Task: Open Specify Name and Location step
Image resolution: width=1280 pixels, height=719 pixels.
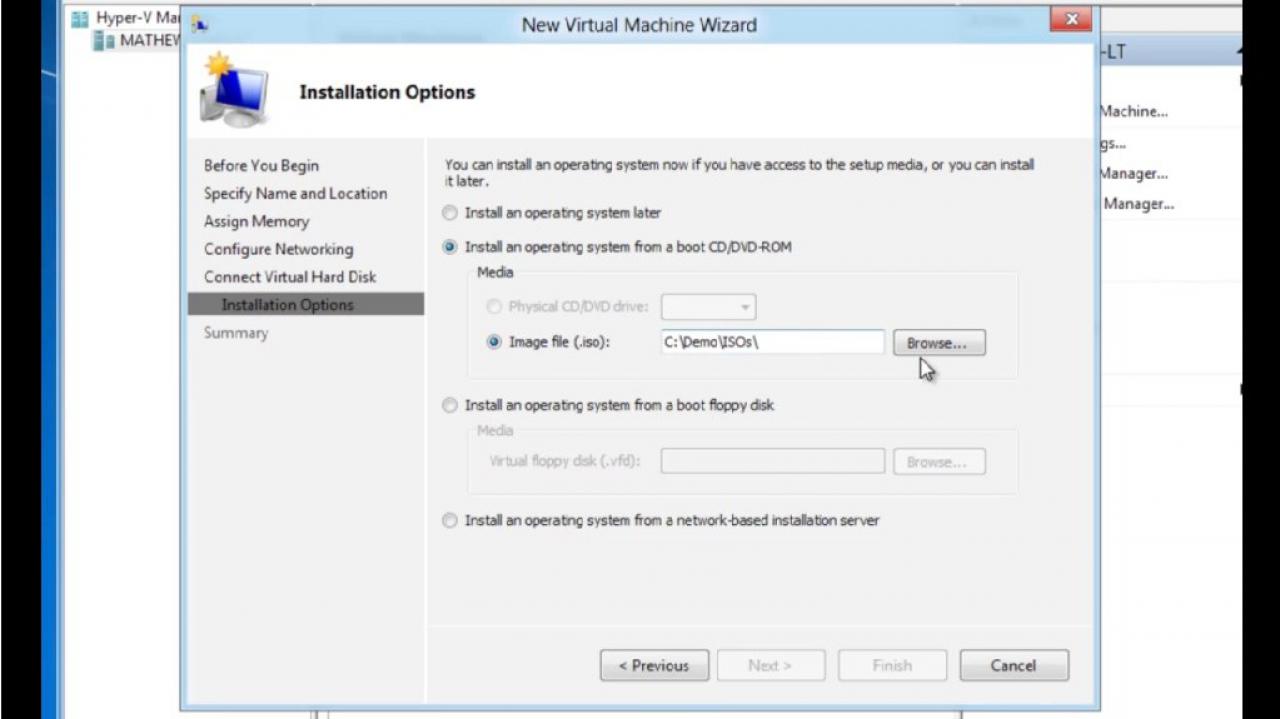Action: [295, 194]
